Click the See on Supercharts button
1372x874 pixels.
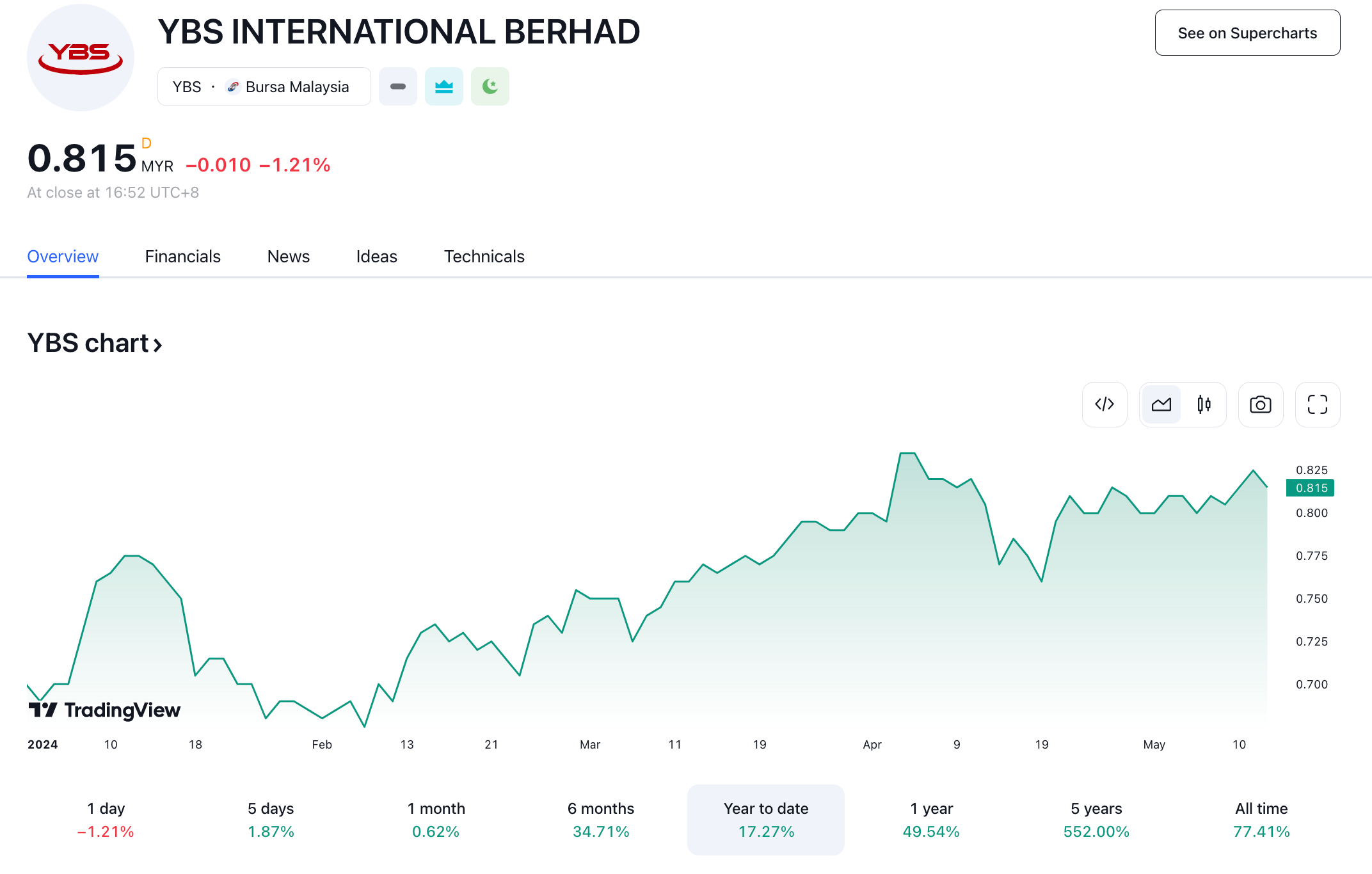click(x=1247, y=33)
